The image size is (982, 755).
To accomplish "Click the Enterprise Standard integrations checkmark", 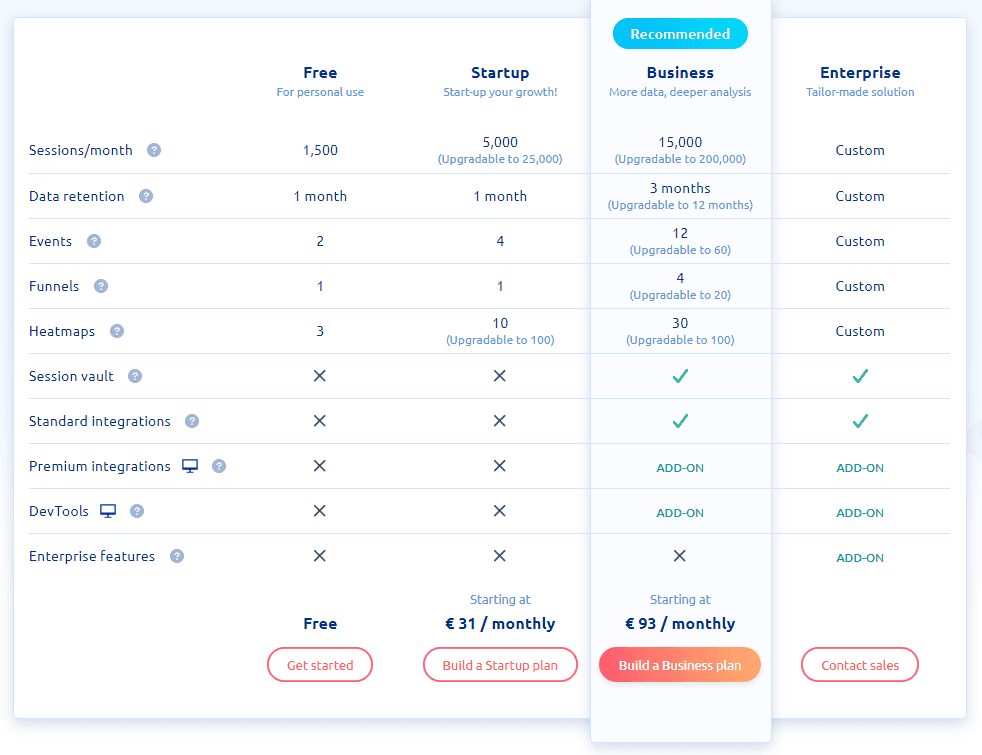I will point(860,421).
